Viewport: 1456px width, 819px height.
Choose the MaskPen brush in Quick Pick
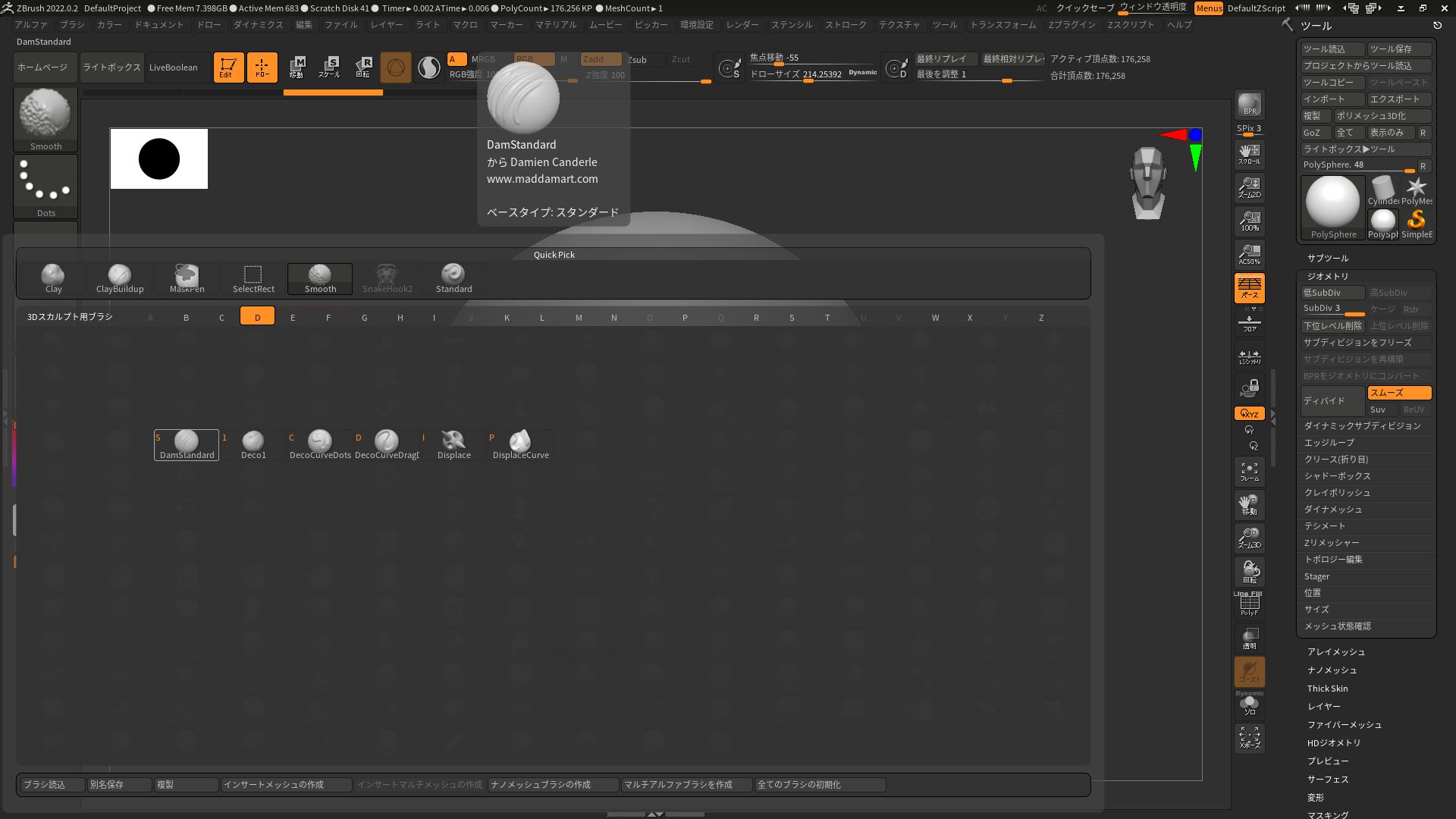[187, 279]
